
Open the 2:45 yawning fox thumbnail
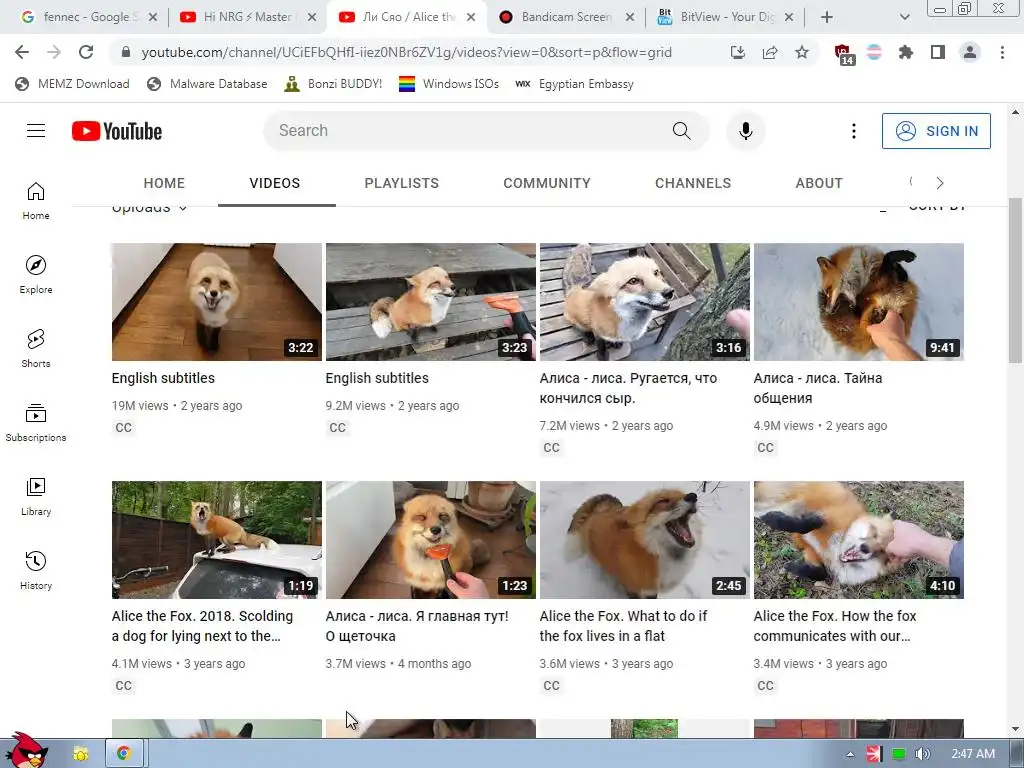point(645,540)
